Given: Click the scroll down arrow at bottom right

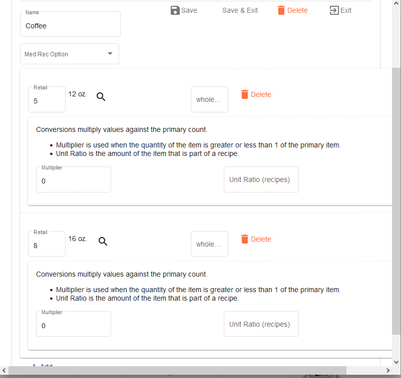Looking at the screenshot, I should (396, 362).
